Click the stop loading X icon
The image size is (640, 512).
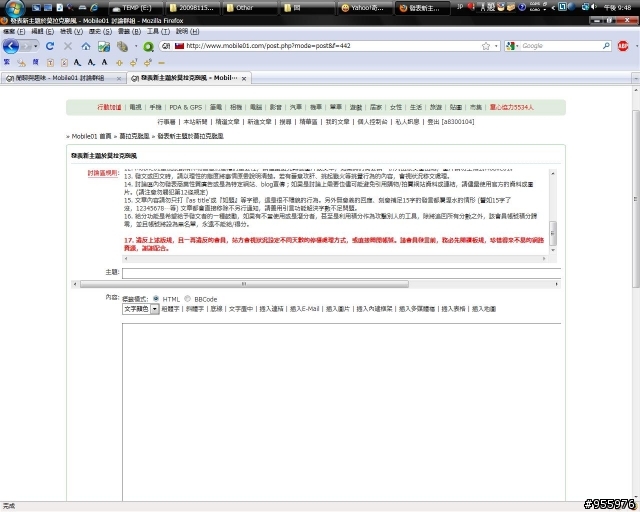[68, 46]
